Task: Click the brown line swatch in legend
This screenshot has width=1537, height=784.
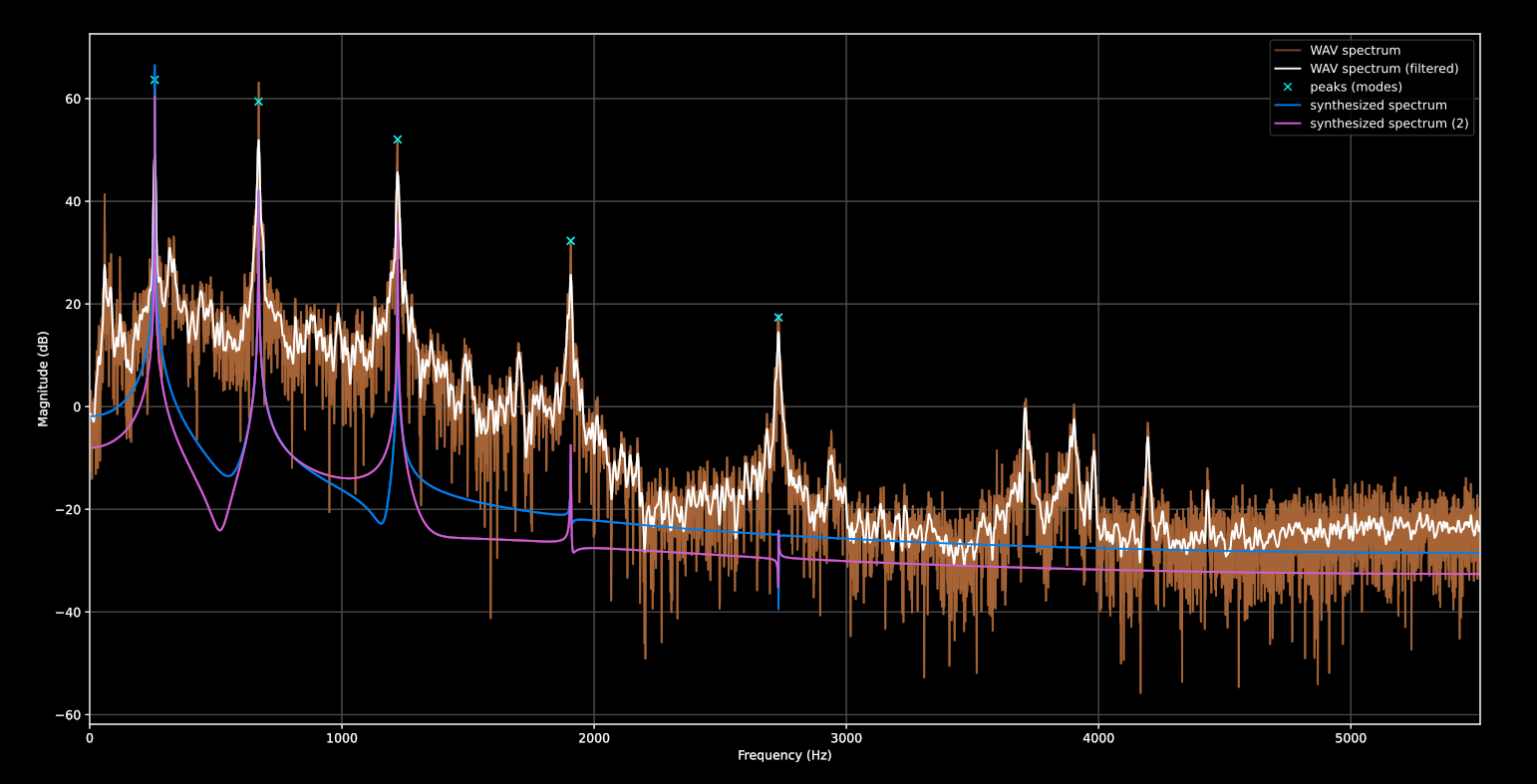Action: point(1287,51)
